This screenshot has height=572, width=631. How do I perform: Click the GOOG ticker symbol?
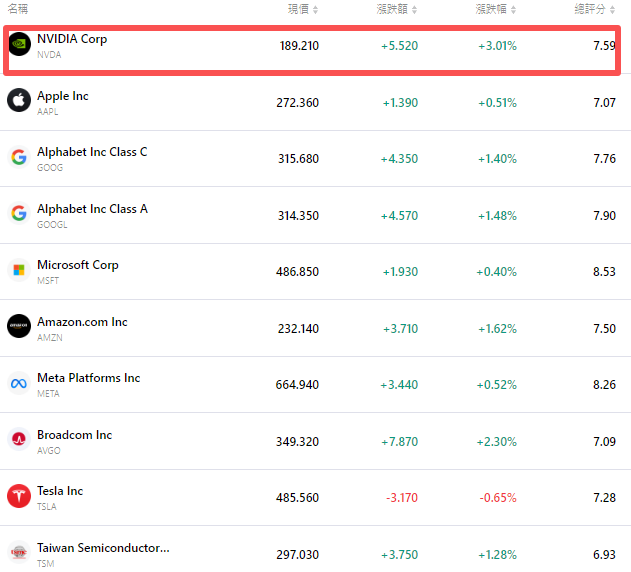coord(50,168)
